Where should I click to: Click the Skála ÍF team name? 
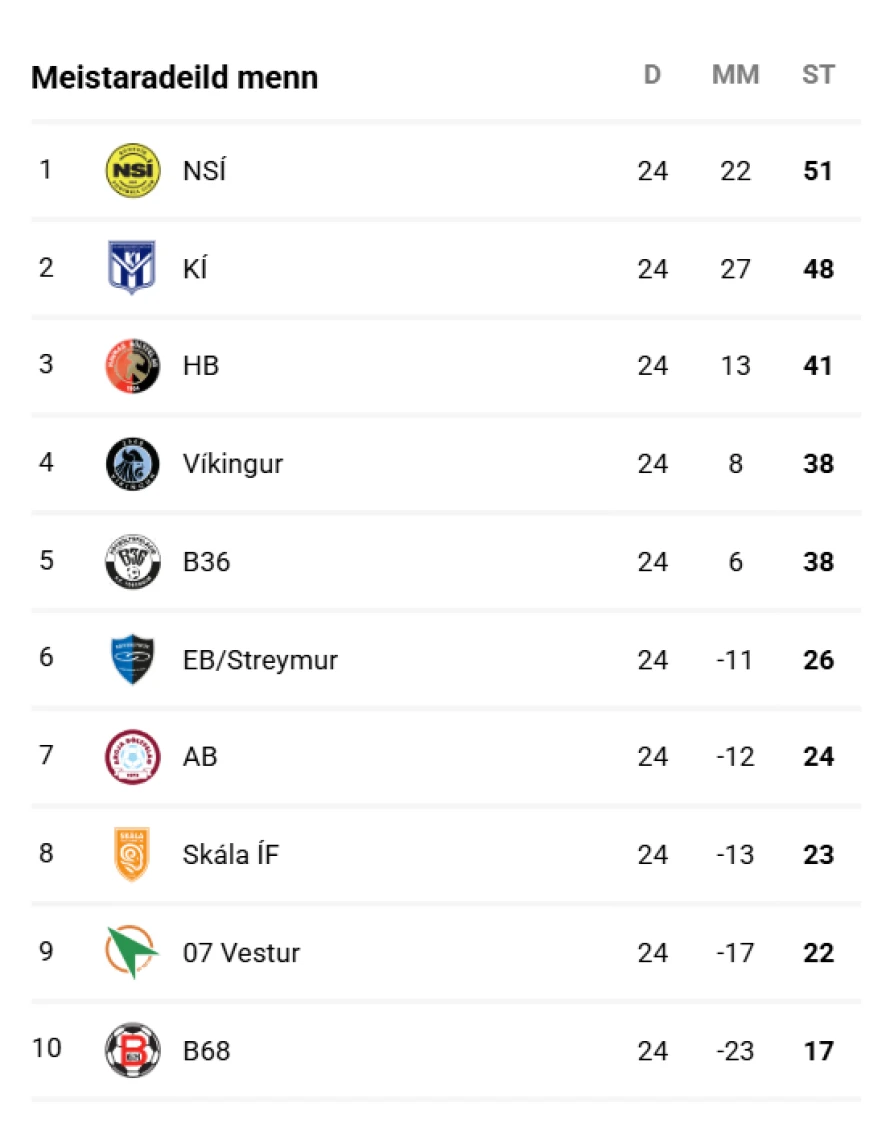(x=231, y=854)
